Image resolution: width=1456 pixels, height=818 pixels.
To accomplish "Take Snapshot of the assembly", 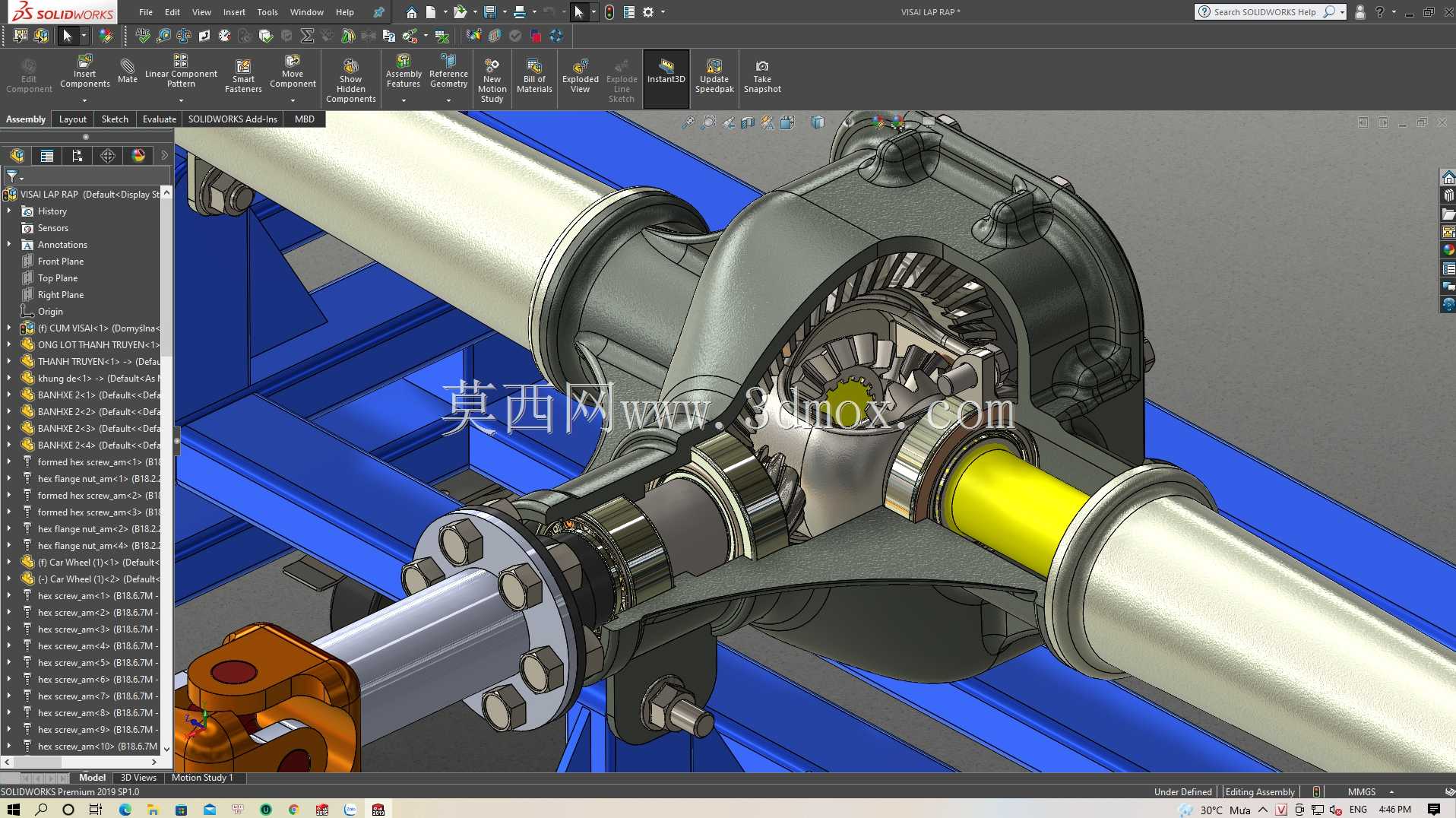I will [762, 76].
